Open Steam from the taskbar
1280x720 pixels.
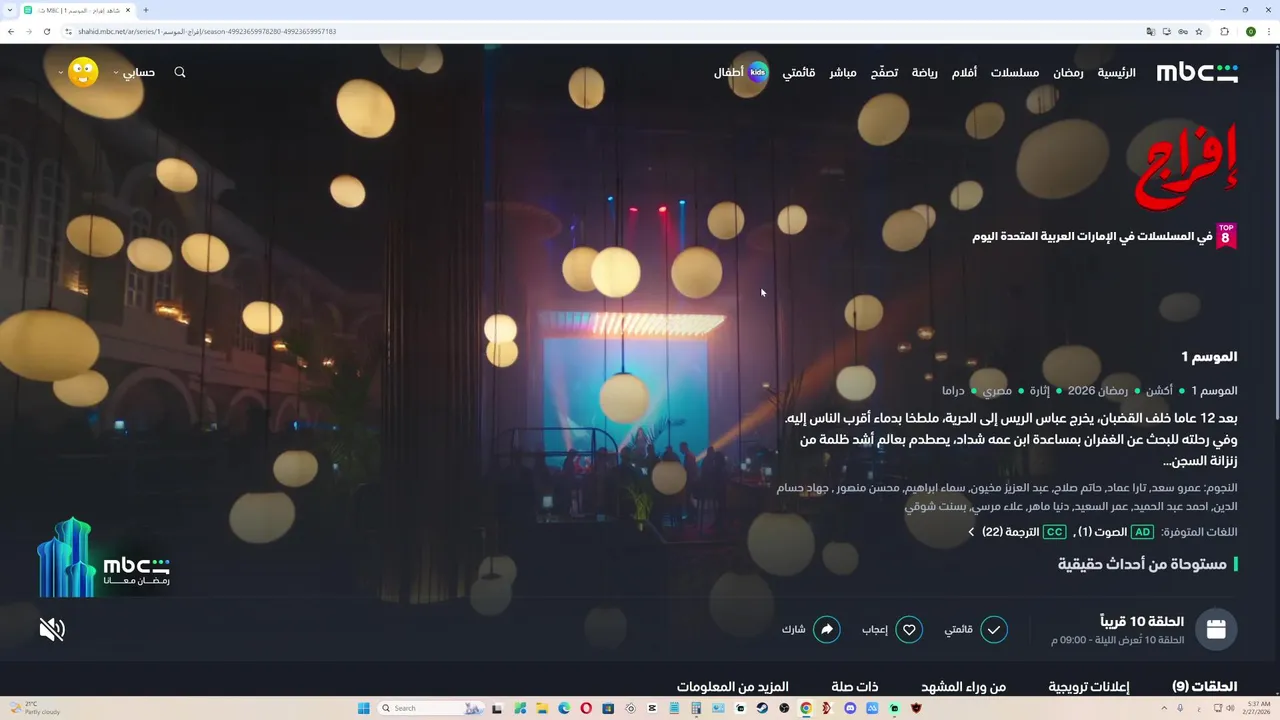(762, 708)
